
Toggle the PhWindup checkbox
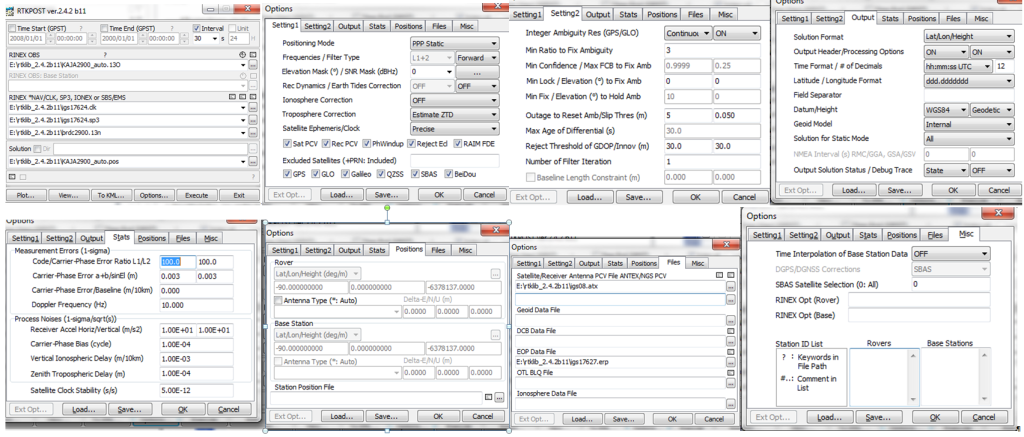pyautogui.click(x=367, y=144)
